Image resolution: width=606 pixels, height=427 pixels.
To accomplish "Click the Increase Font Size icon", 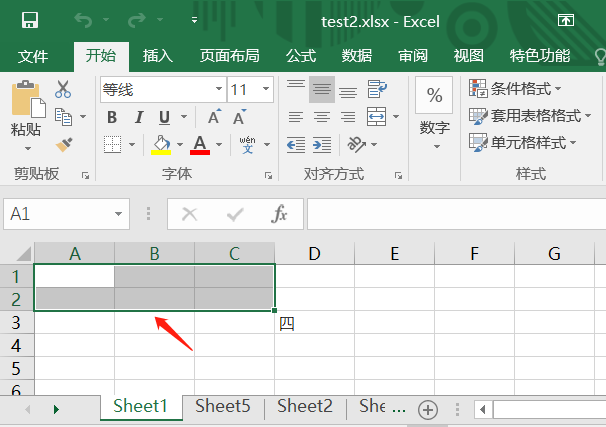I will (x=215, y=117).
